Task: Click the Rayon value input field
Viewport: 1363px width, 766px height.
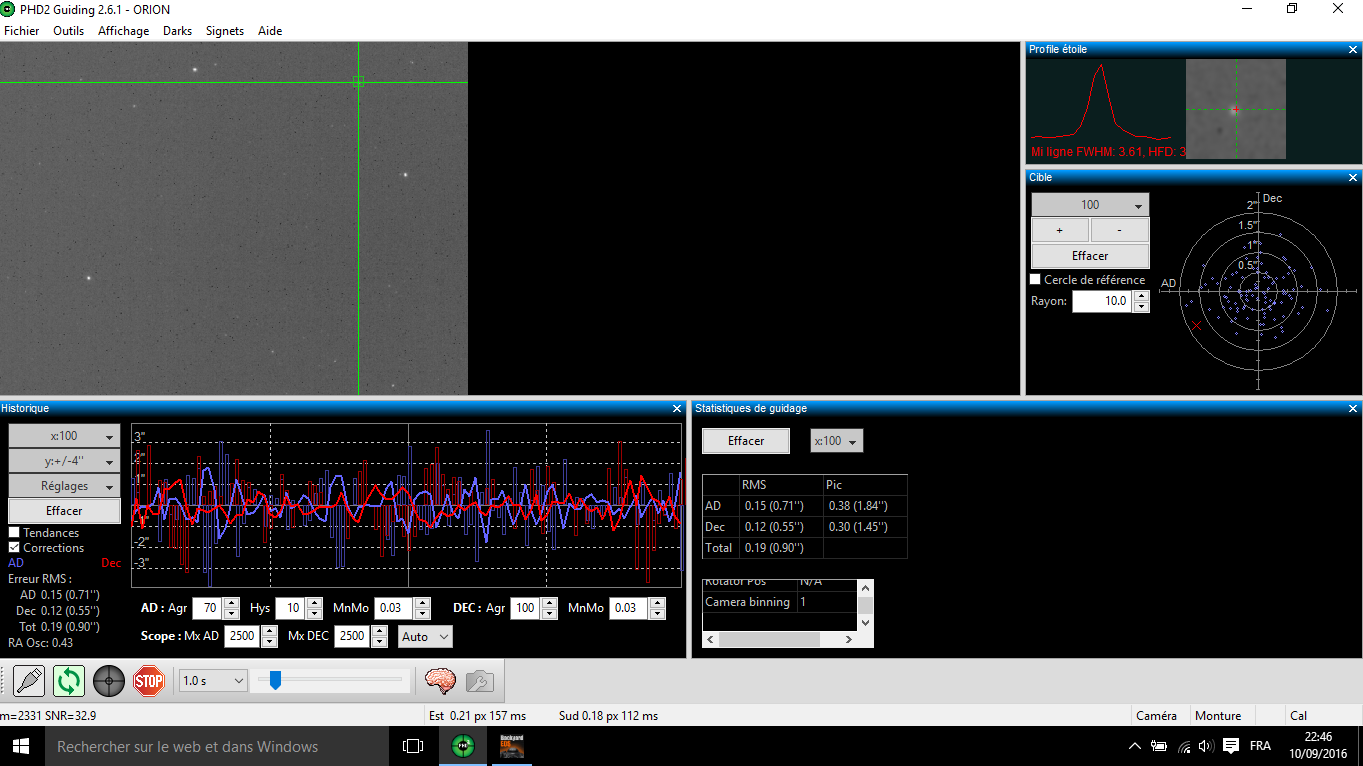Action: (1101, 301)
